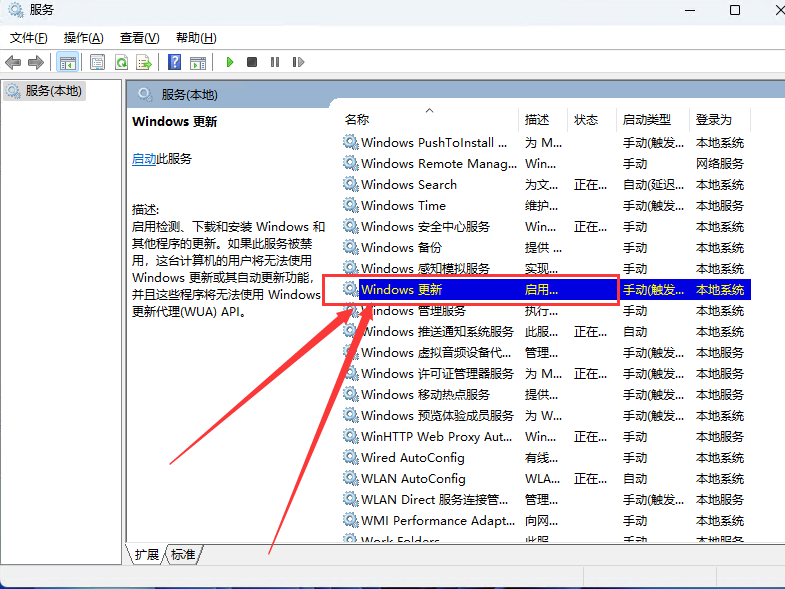Refresh the services list via toolbar icon
Viewport: 785px width, 589px height.
pos(122,63)
